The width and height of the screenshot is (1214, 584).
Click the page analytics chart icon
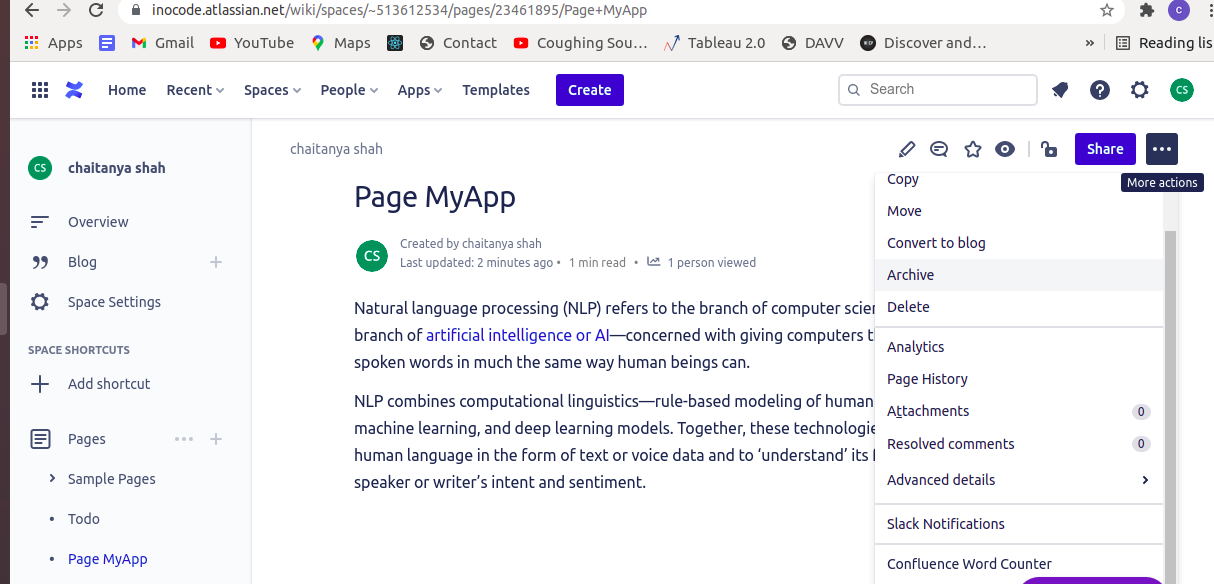click(654, 262)
